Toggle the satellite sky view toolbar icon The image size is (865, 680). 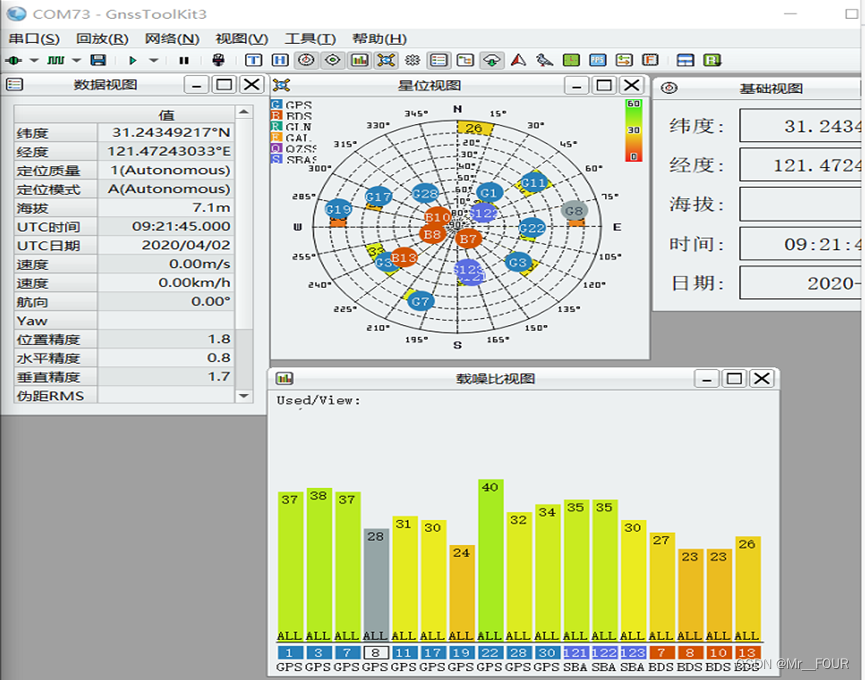386,60
